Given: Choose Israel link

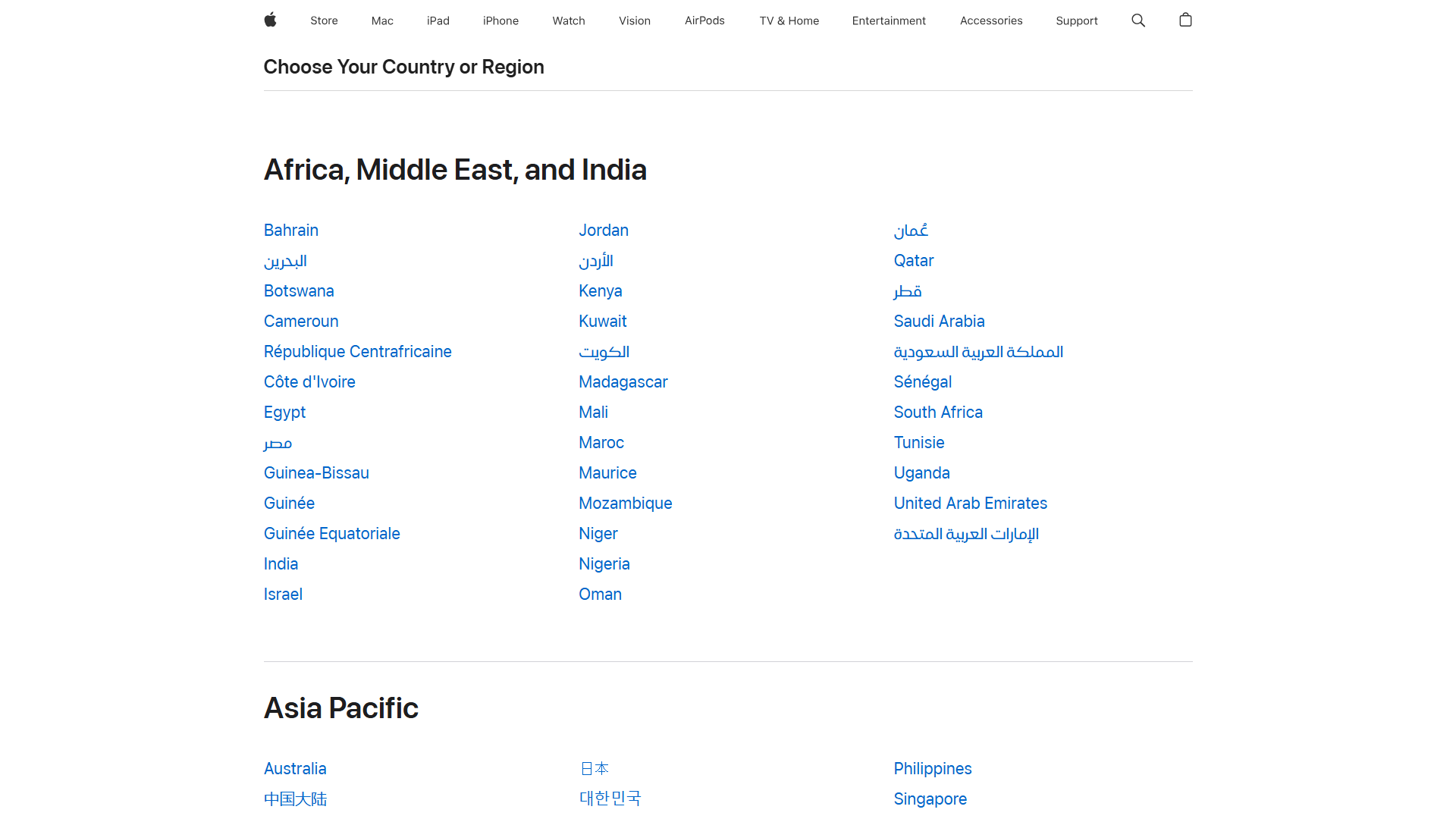Looking at the screenshot, I should [283, 595].
